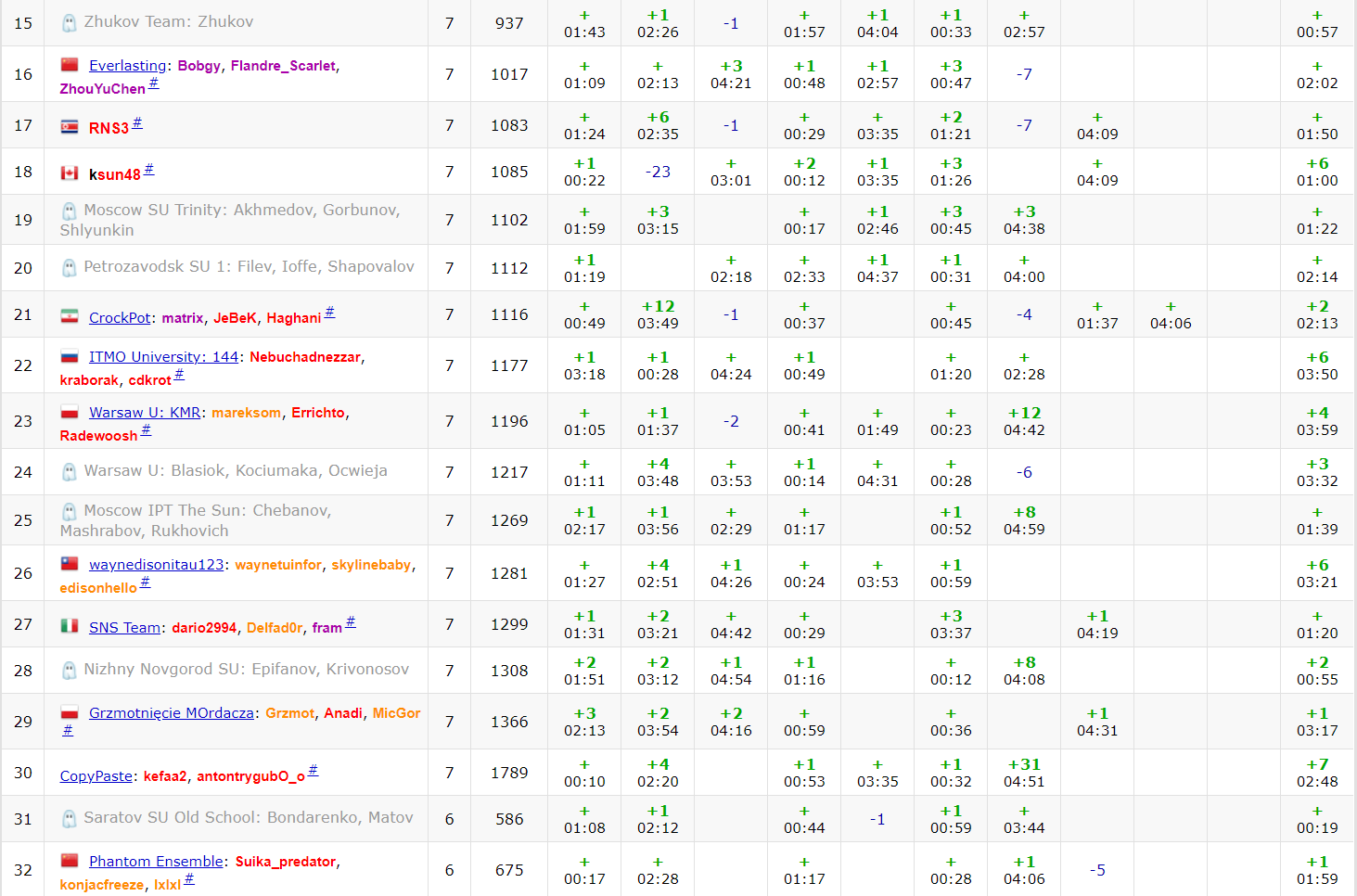Viewport: 1357px width, 896px height.
Task: Open ITMO University: 144 team link
Action: coord(163,357)
